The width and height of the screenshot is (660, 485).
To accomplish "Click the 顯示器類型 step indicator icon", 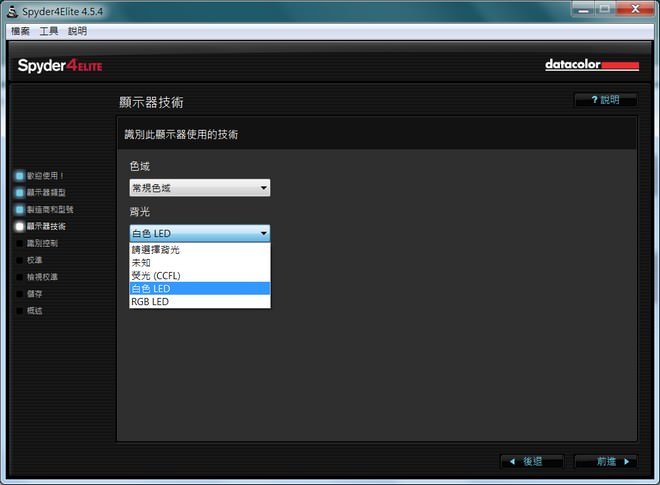I will point(19,192).
